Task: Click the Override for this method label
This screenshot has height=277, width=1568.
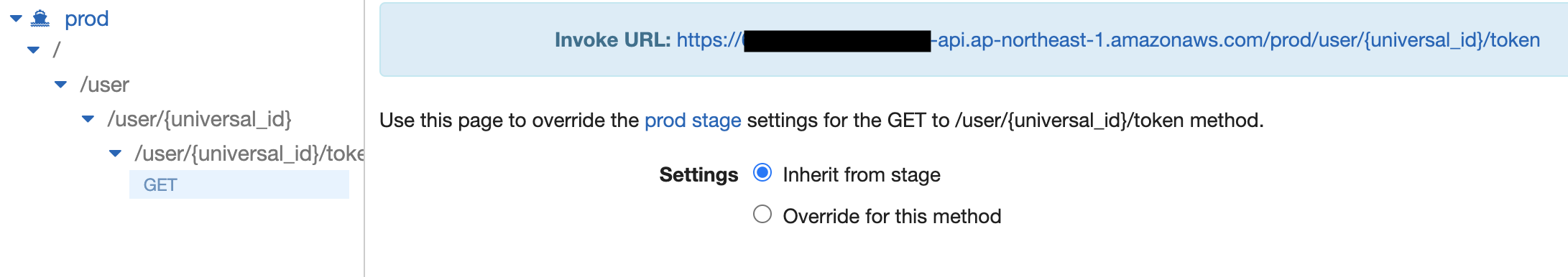Action: pos(892,217)
